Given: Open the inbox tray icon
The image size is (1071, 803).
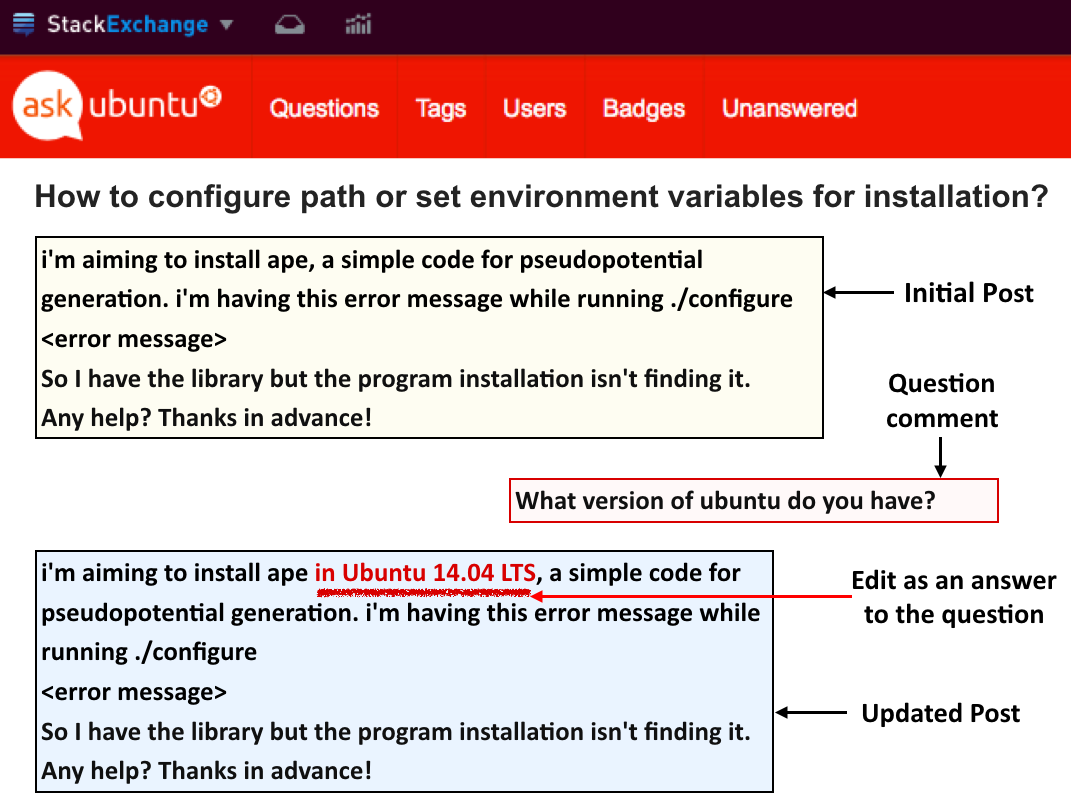Looking at the screenshot, I should pos(290,25).
